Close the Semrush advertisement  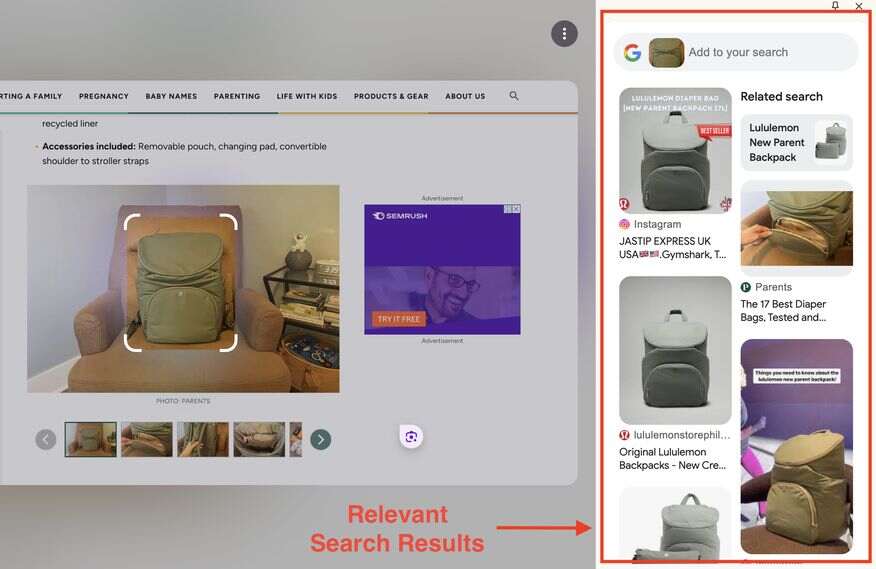tap(516, 208)
